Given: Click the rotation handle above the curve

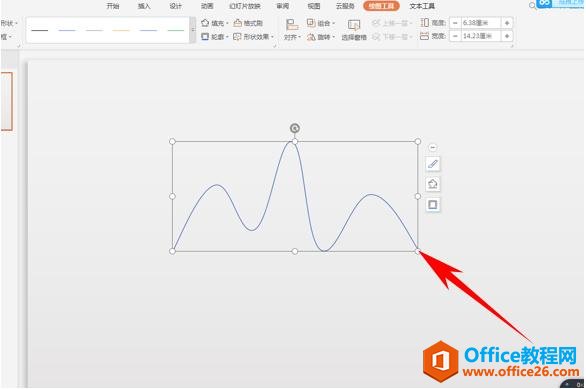Looking at the screenshot, I should click(295, 129).
